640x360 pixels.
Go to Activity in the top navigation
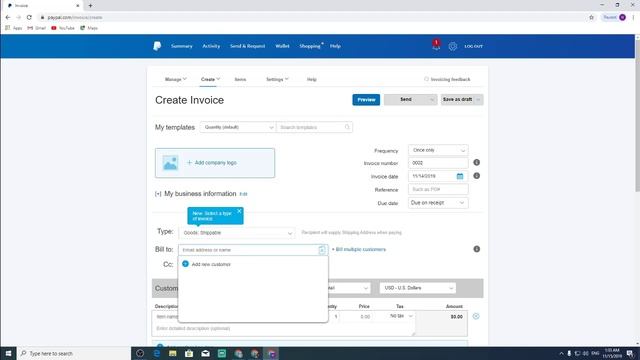pos(211,46)
